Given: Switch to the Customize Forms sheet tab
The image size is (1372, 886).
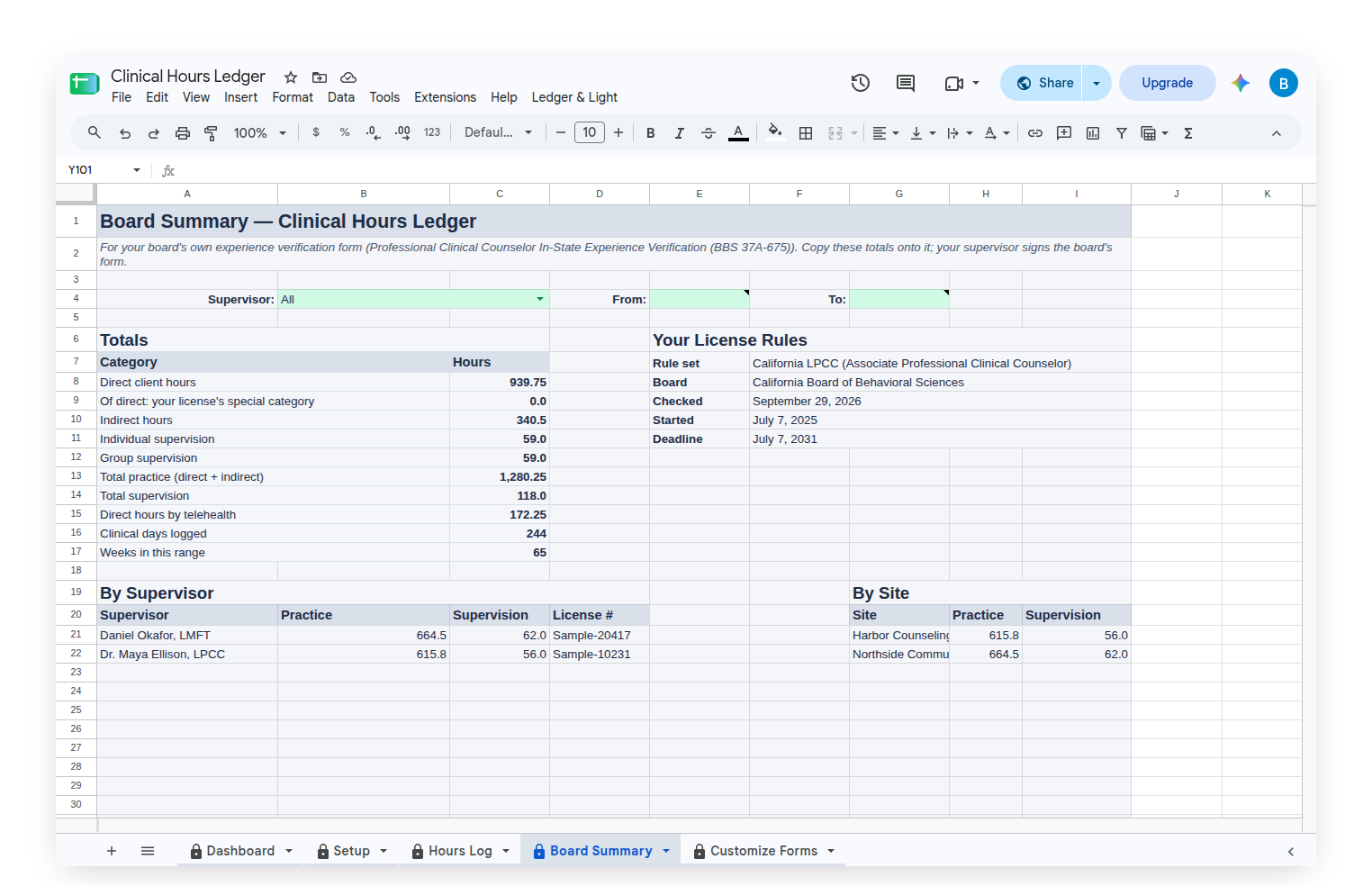Looking at the screenshot, I should coord(763,851).
